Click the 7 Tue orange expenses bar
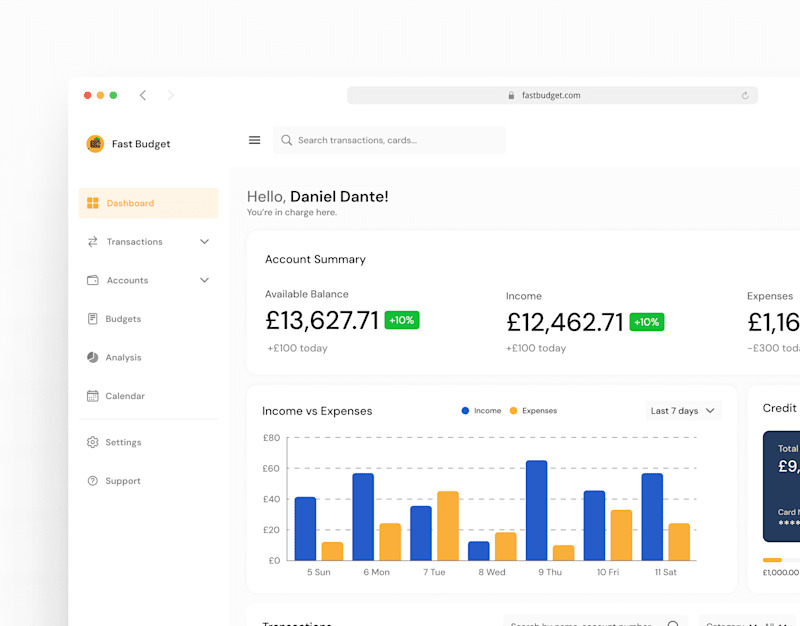Image resolution: width=800 pixels, height=626 pixels. [x=448, y=526]
